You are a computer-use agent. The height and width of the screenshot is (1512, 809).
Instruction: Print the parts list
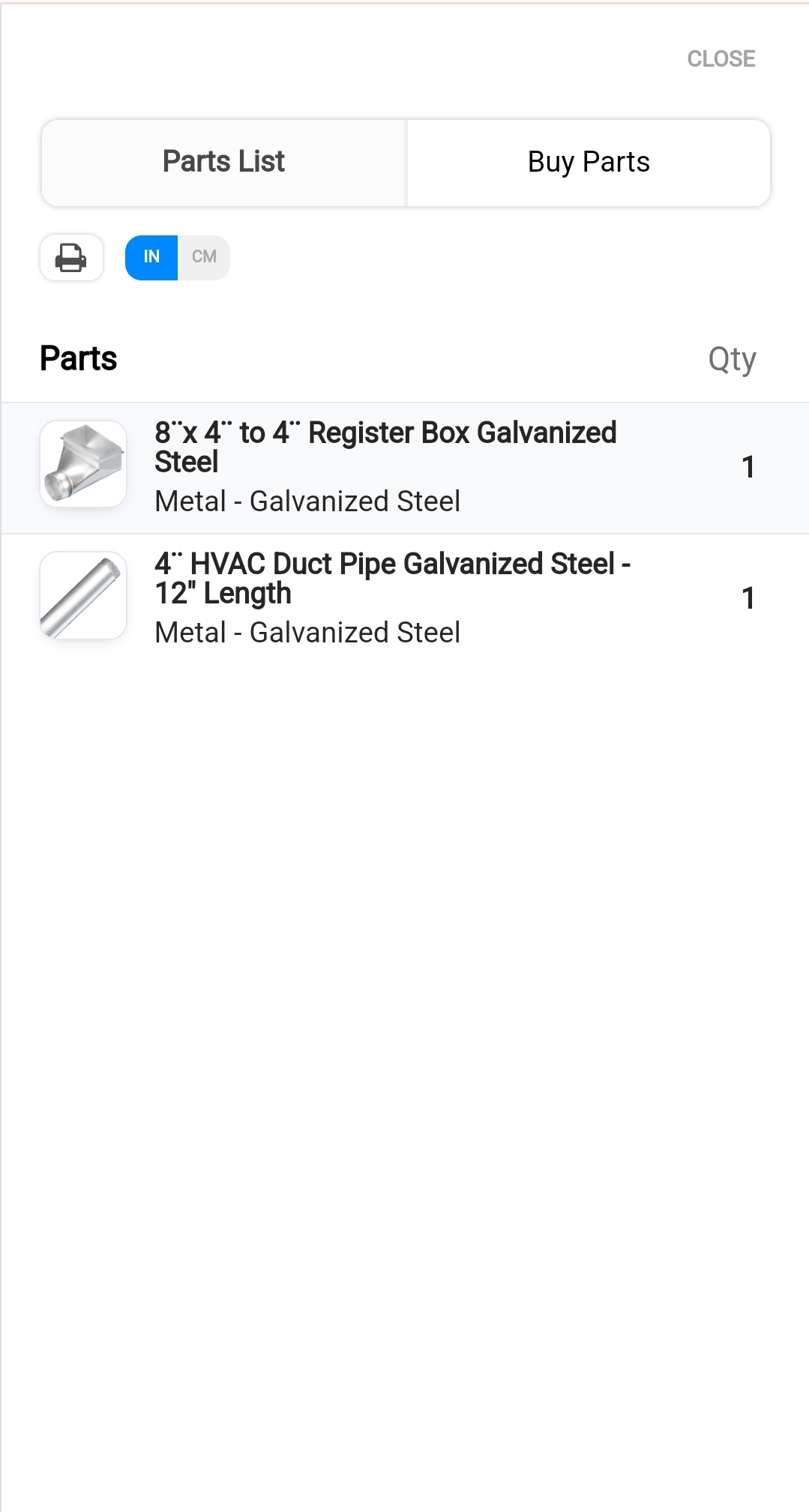pyautogui.click(x=71, y=258)
